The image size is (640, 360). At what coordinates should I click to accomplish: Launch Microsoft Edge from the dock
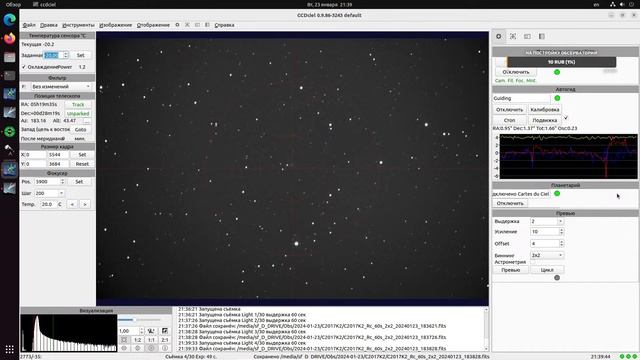9,19
